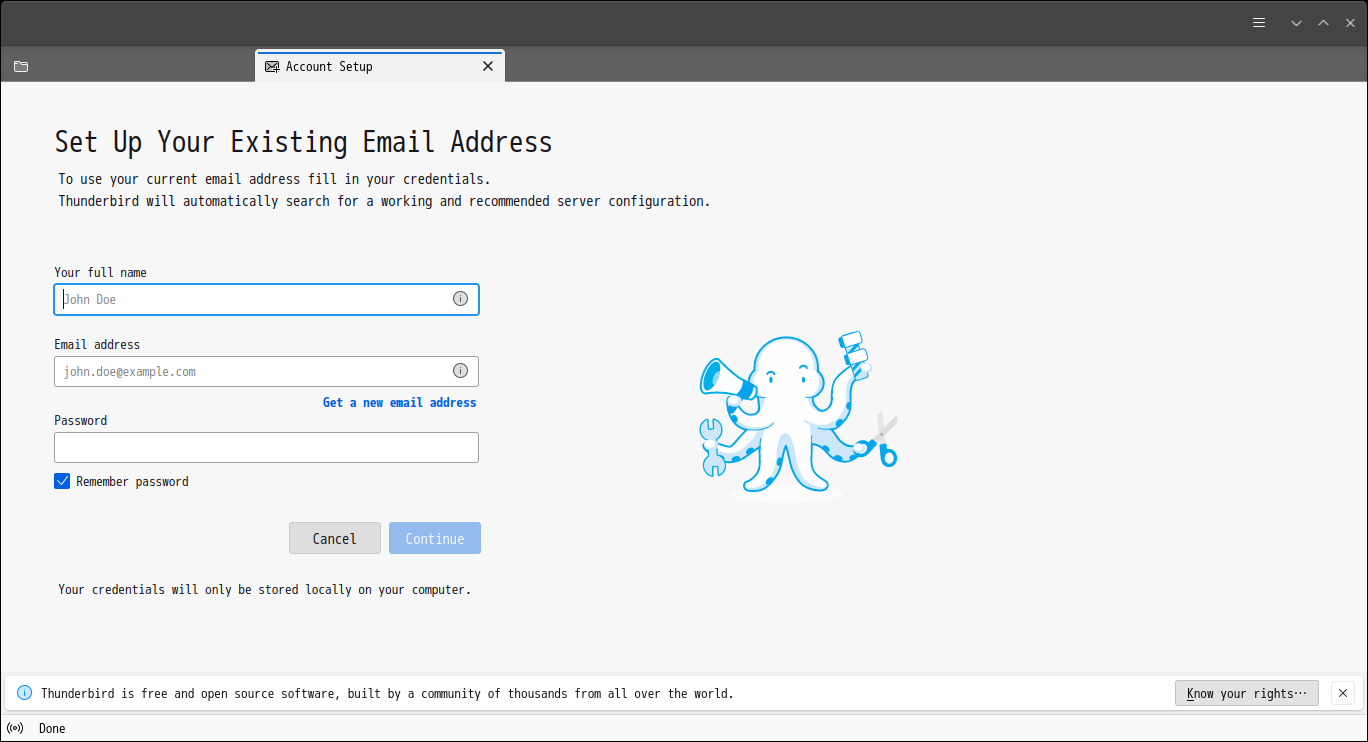
Task: Click the envelope icon on the Account Setup tab
Action: tap(272, 66)
